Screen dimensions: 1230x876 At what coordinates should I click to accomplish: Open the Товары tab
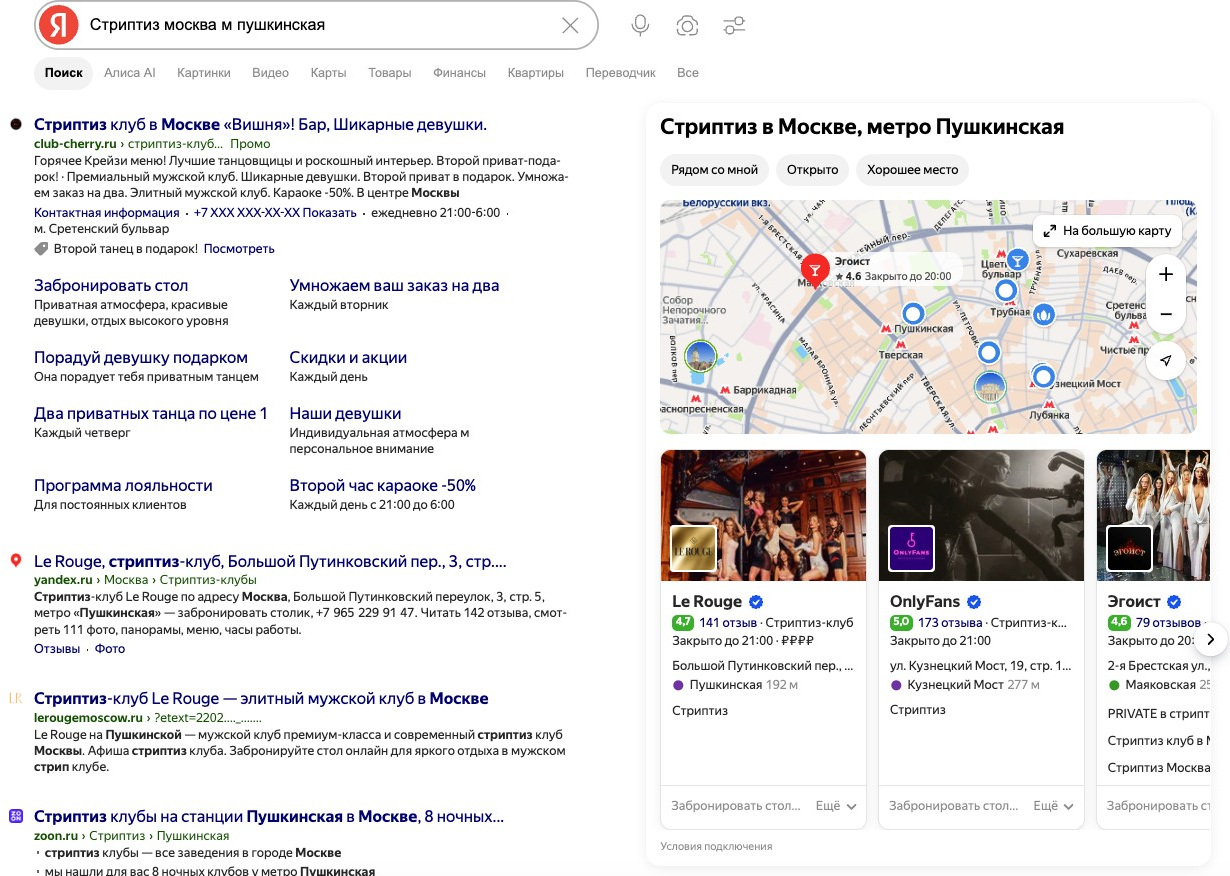(x=389, y=73)
